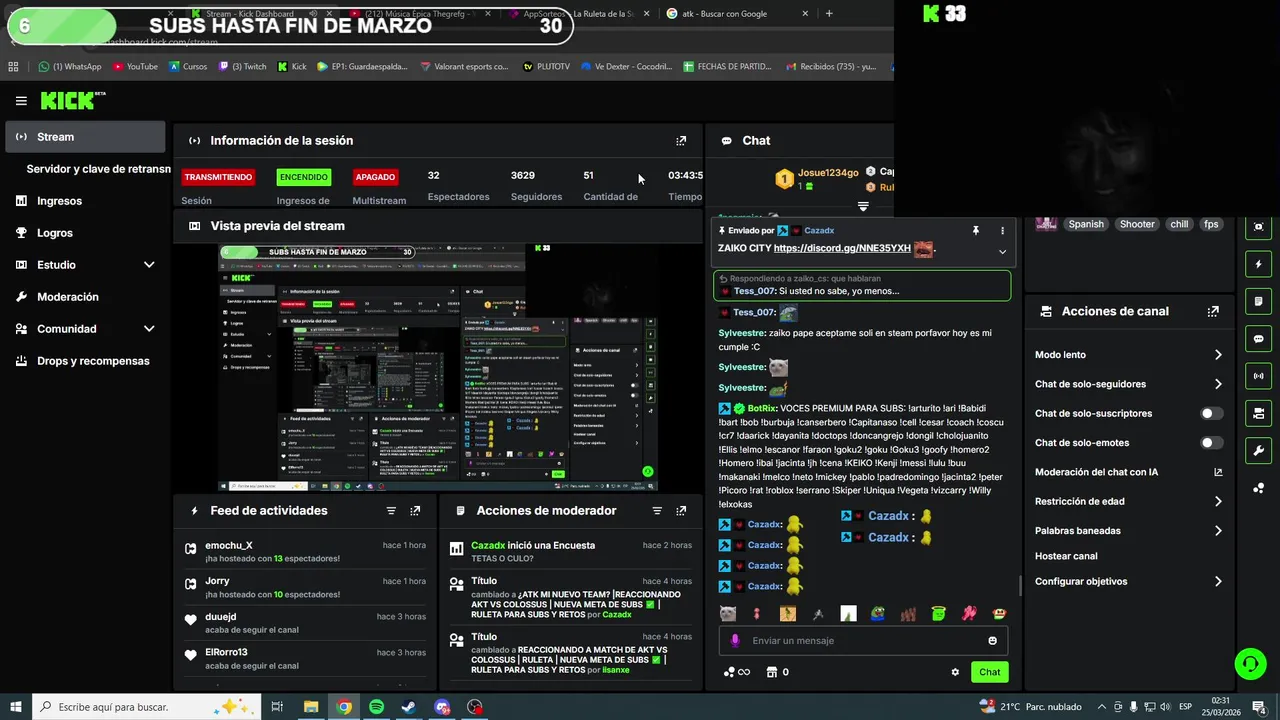
Task: Open Moderación del chat con IA link
Action: click(x=1129, y=472)
